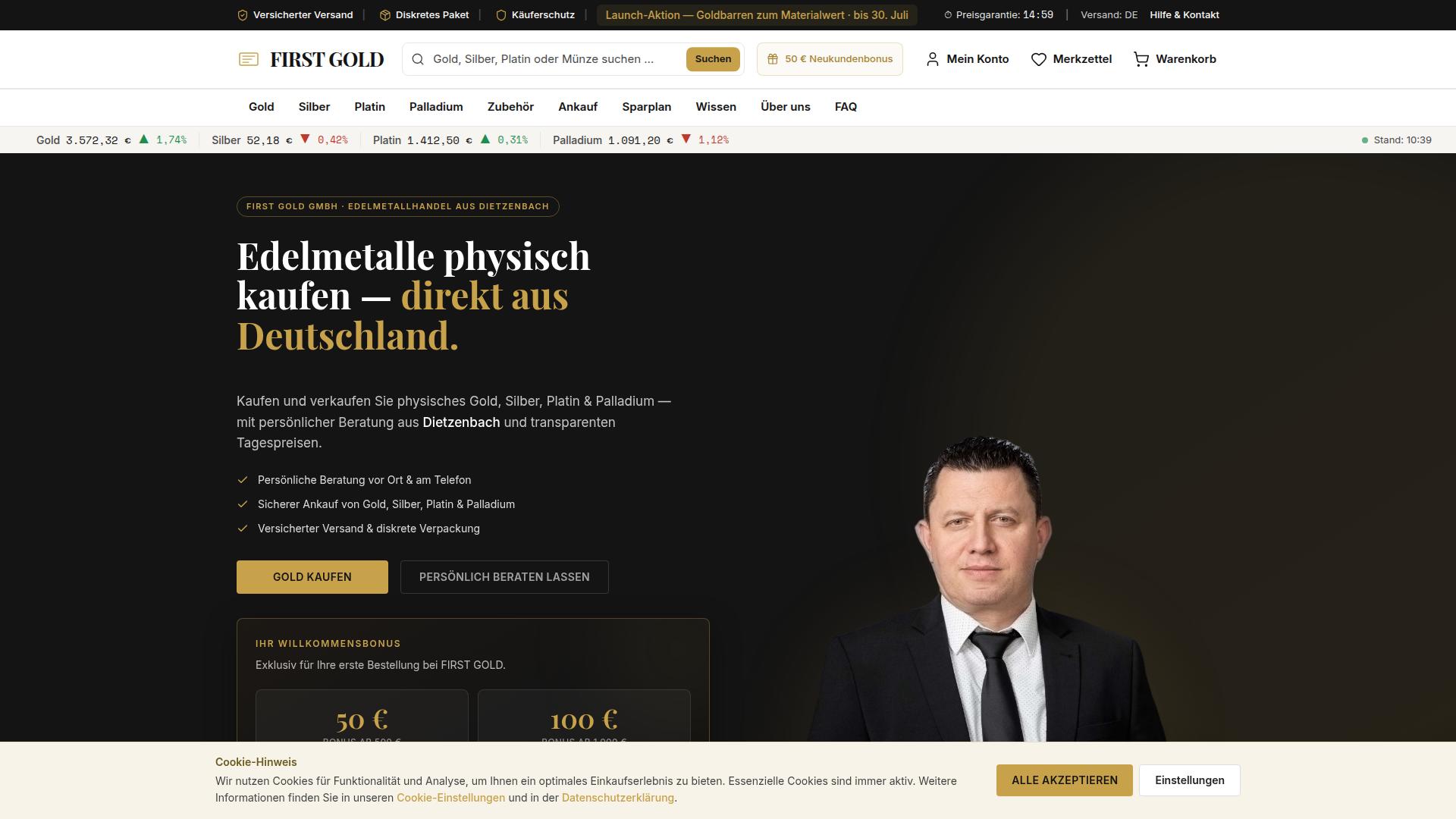Open the Cookie-Einstellungen link
This screenshot has width=1456, height=819.
(450, 798)
